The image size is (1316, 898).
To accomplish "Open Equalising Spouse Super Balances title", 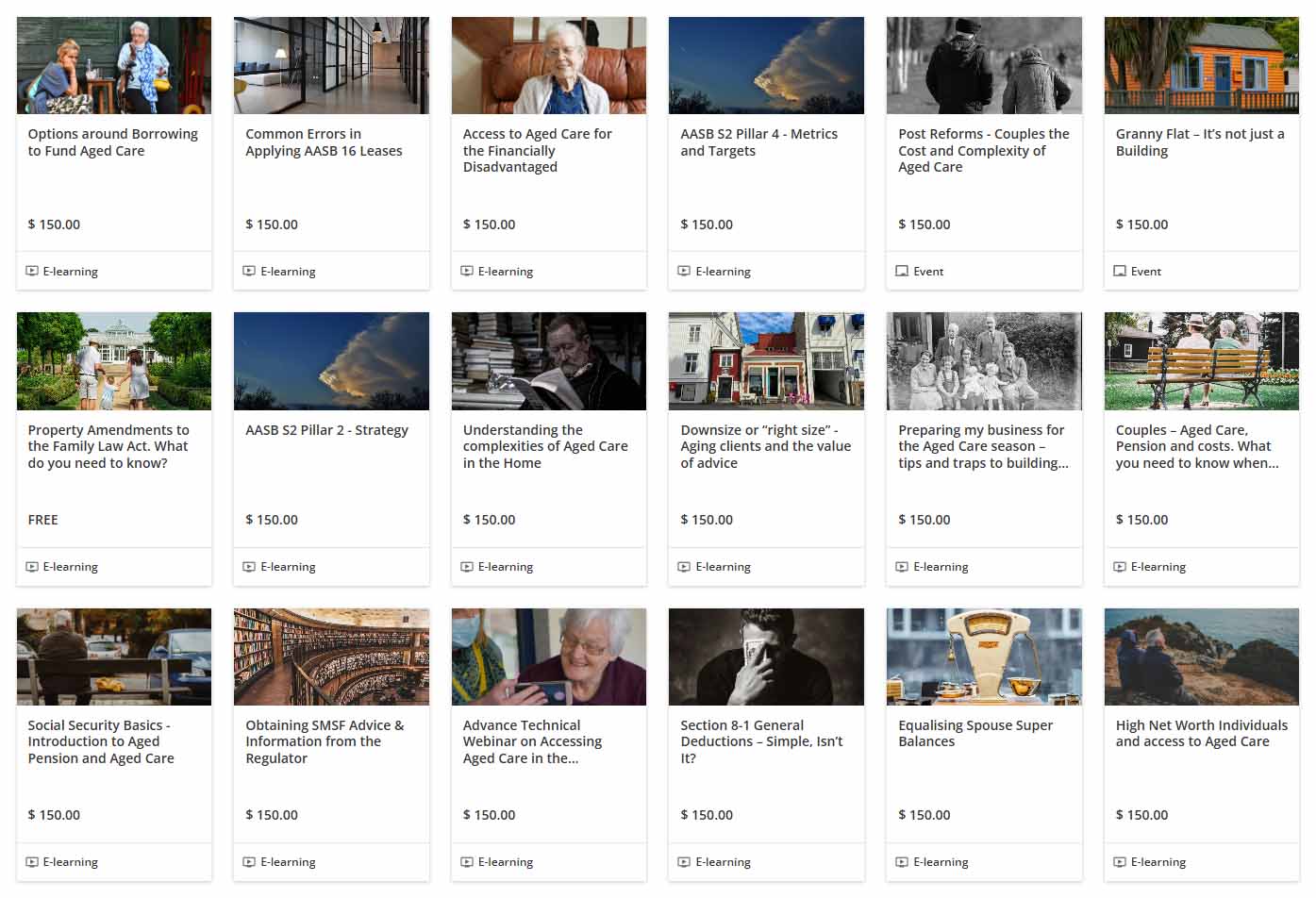I will pos(975,733).
